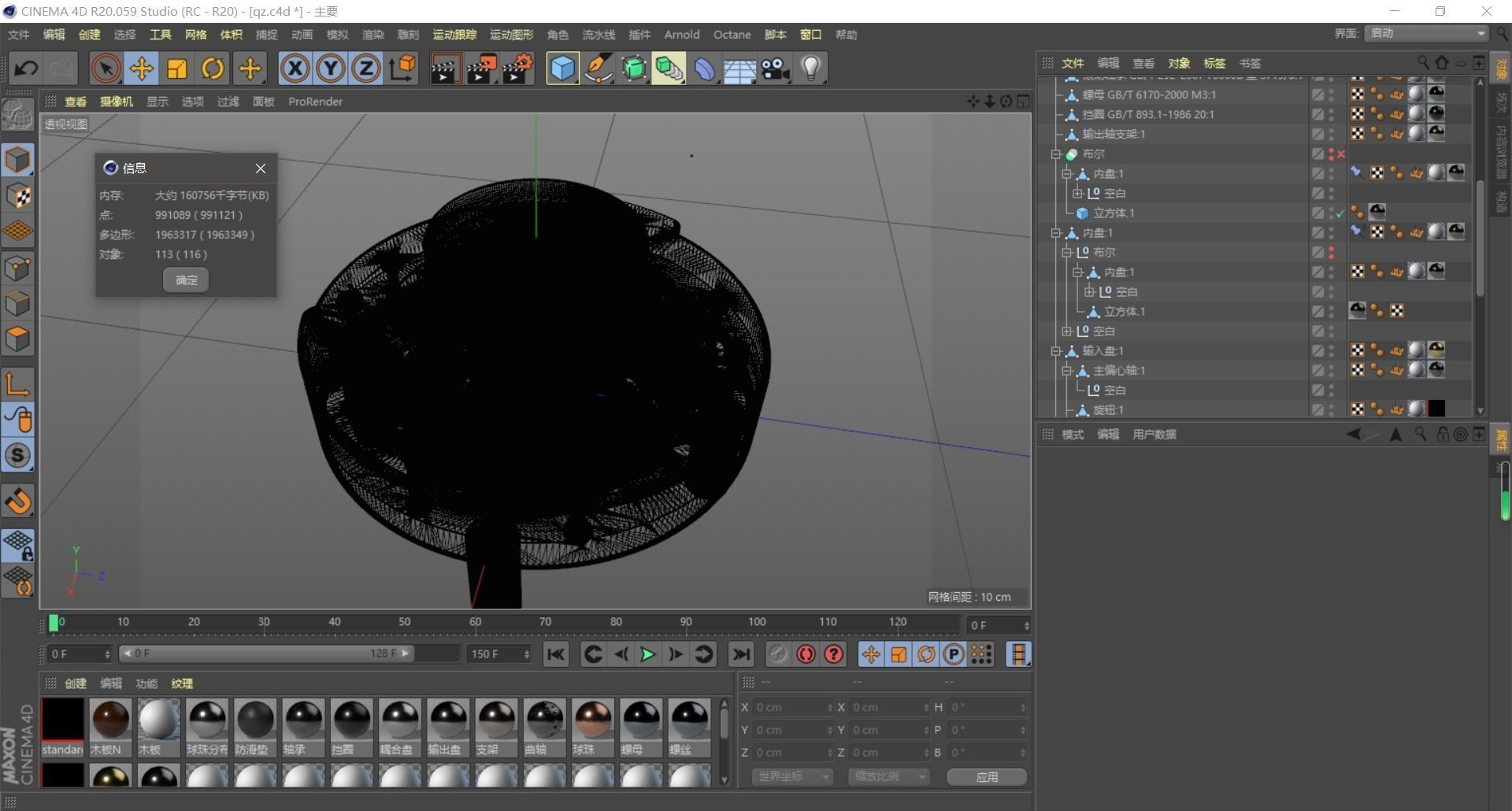Toggle the Enable Snap icon

pos(17,501)
